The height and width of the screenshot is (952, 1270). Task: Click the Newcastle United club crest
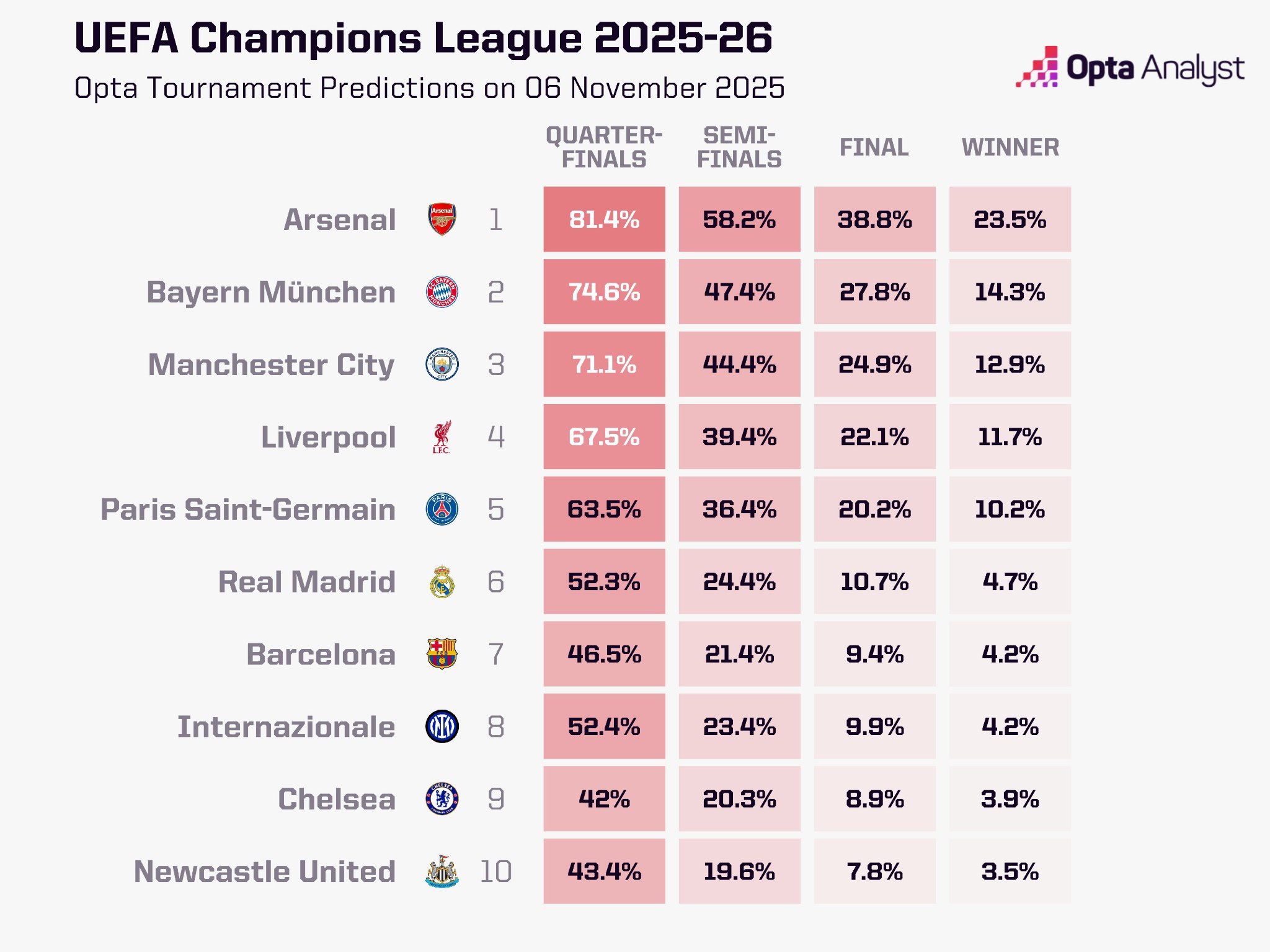(442, 871)
